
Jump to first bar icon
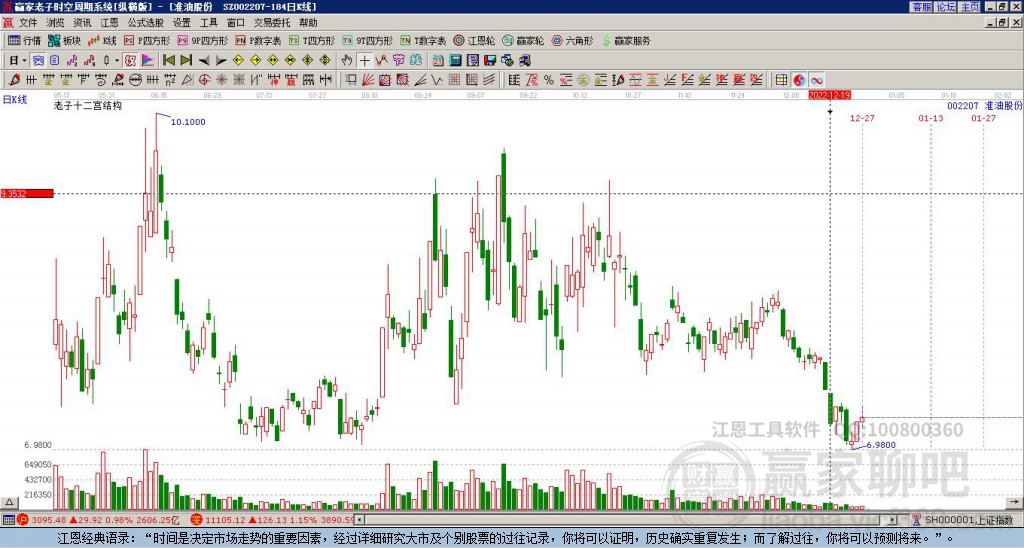click(x=168, y=61)
